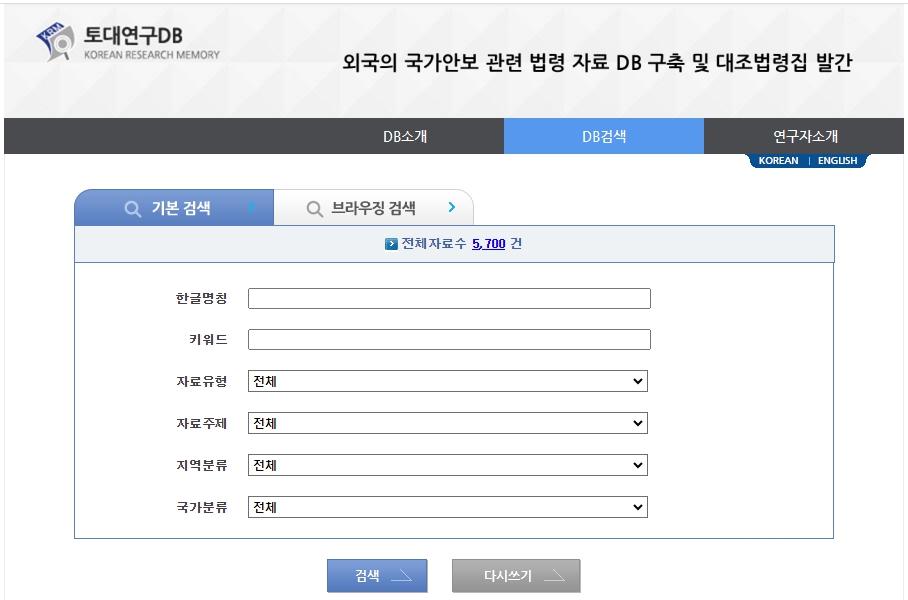This screenshot has height=600, width=908.
Task: Switch language to ENGLISH
Action: [837, 161]
